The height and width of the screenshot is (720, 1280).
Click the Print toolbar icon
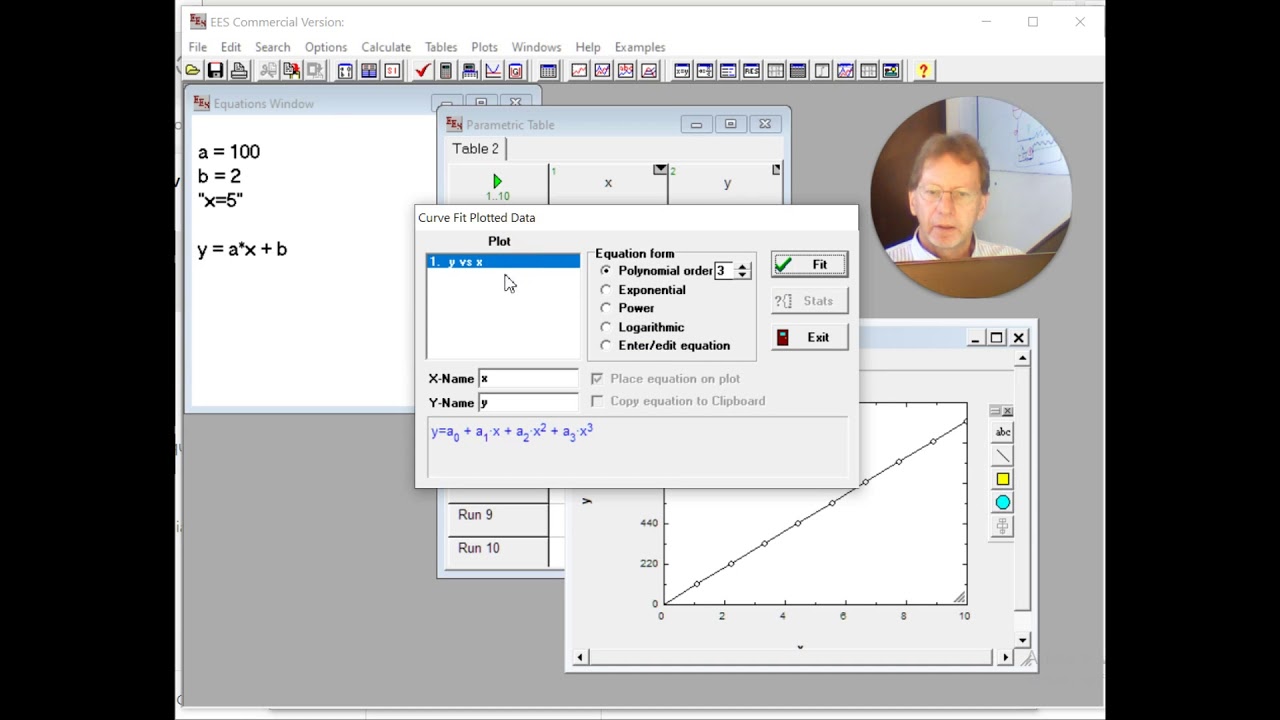[239, 71]
